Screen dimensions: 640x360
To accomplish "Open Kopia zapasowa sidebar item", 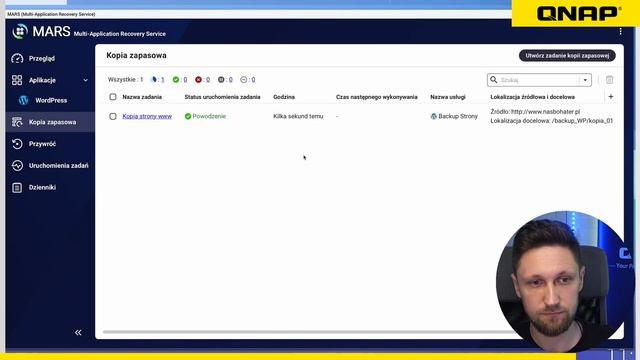I will coord(50,122).
